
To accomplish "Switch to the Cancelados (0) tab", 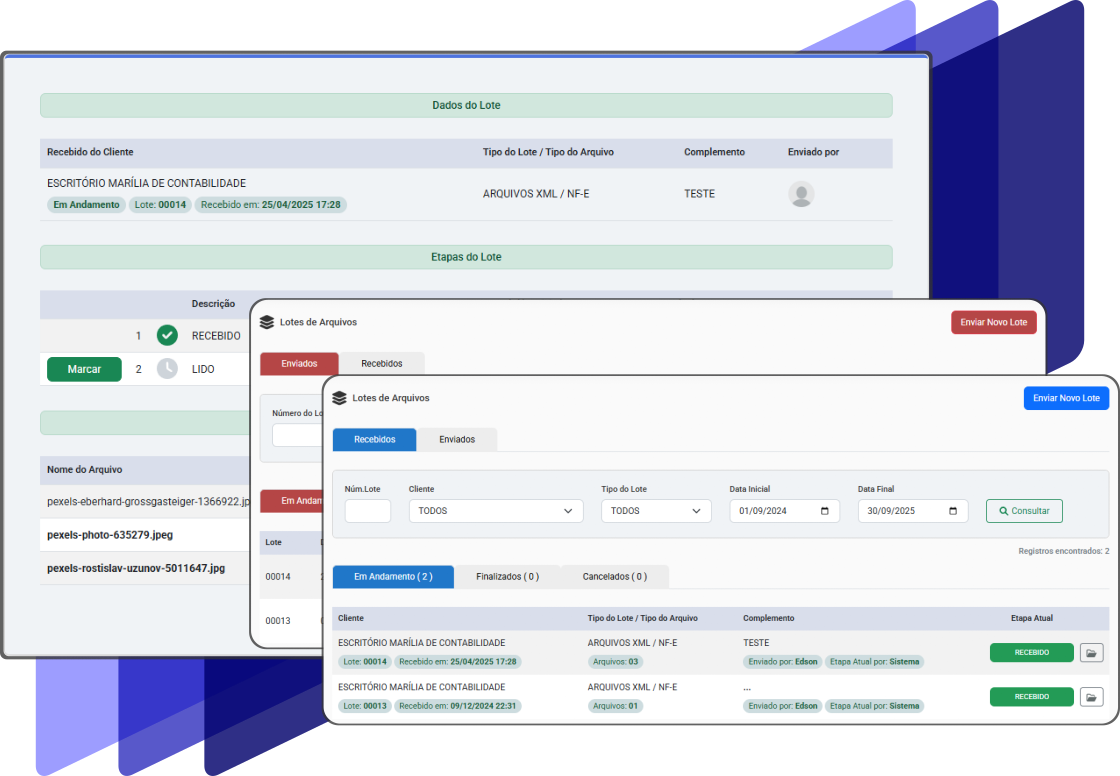I will (x=614, y=577).
